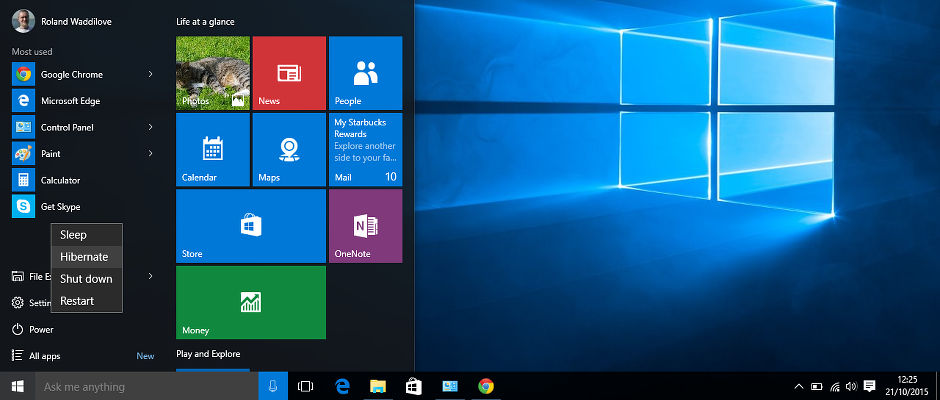Choose Shut down in power menu

pos(86,279)
